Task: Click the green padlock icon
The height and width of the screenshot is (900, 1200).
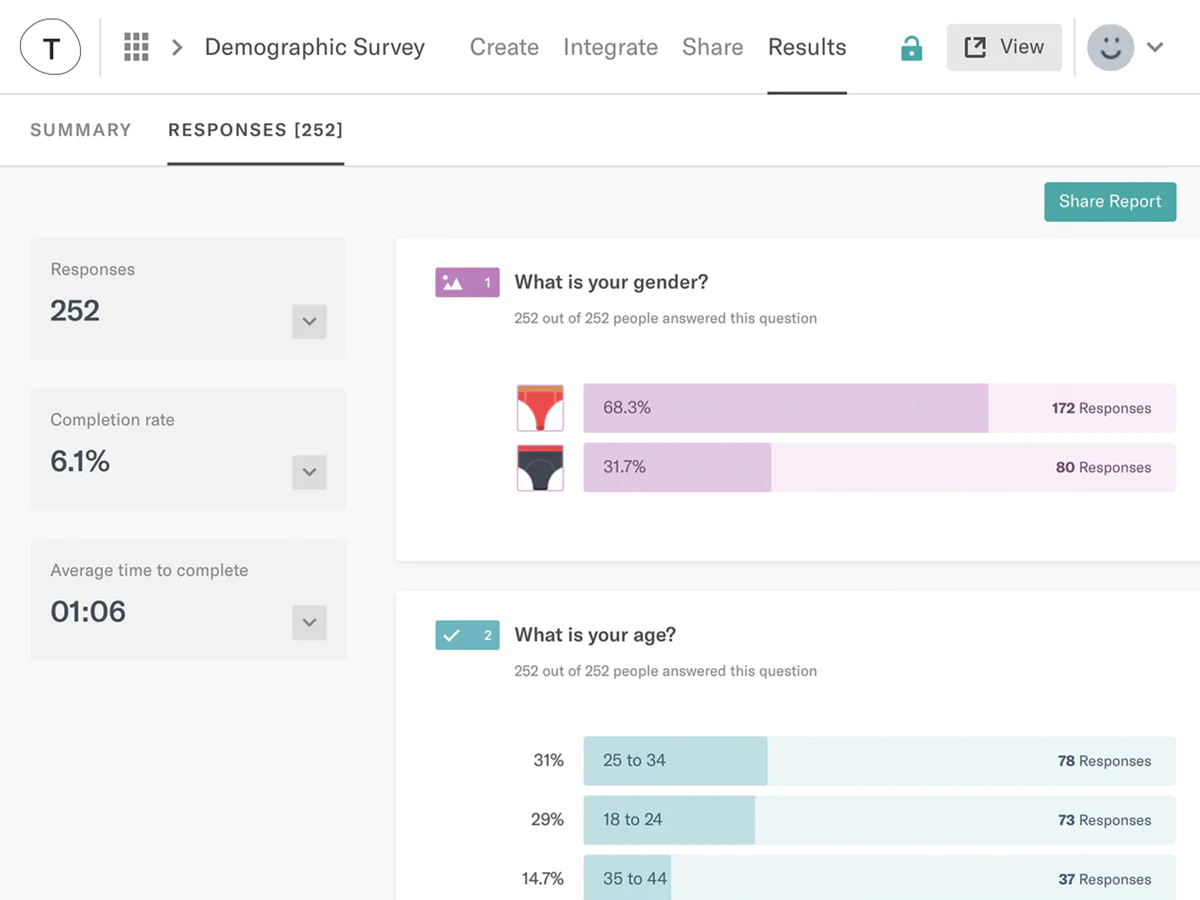Action: pos(911,48)
